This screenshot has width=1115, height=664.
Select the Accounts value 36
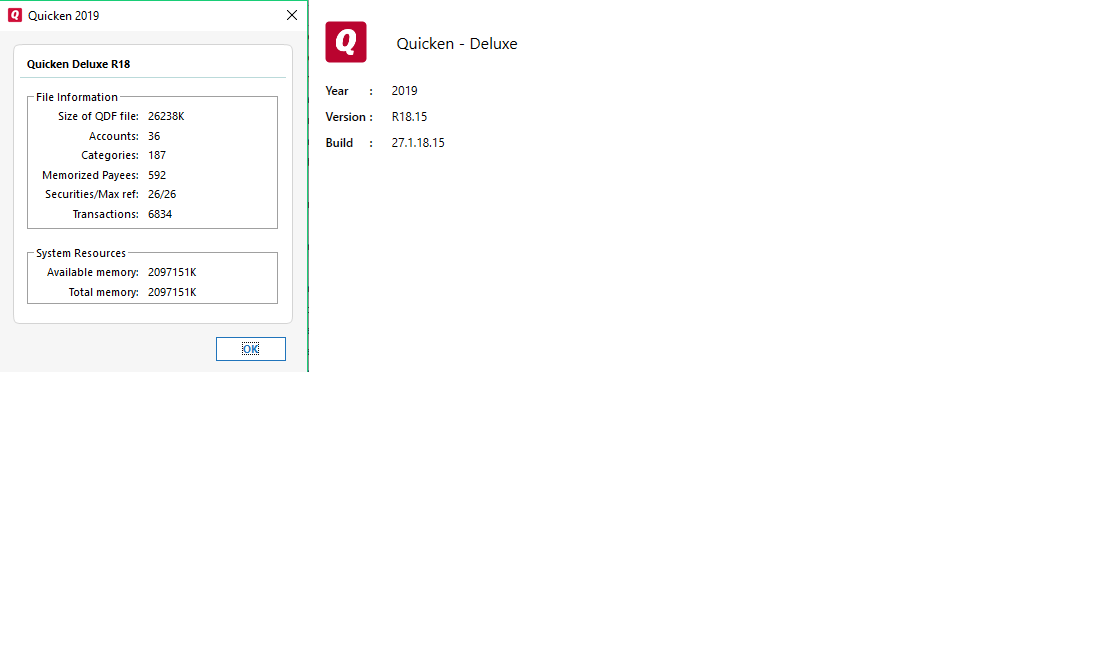click(154, 136)
